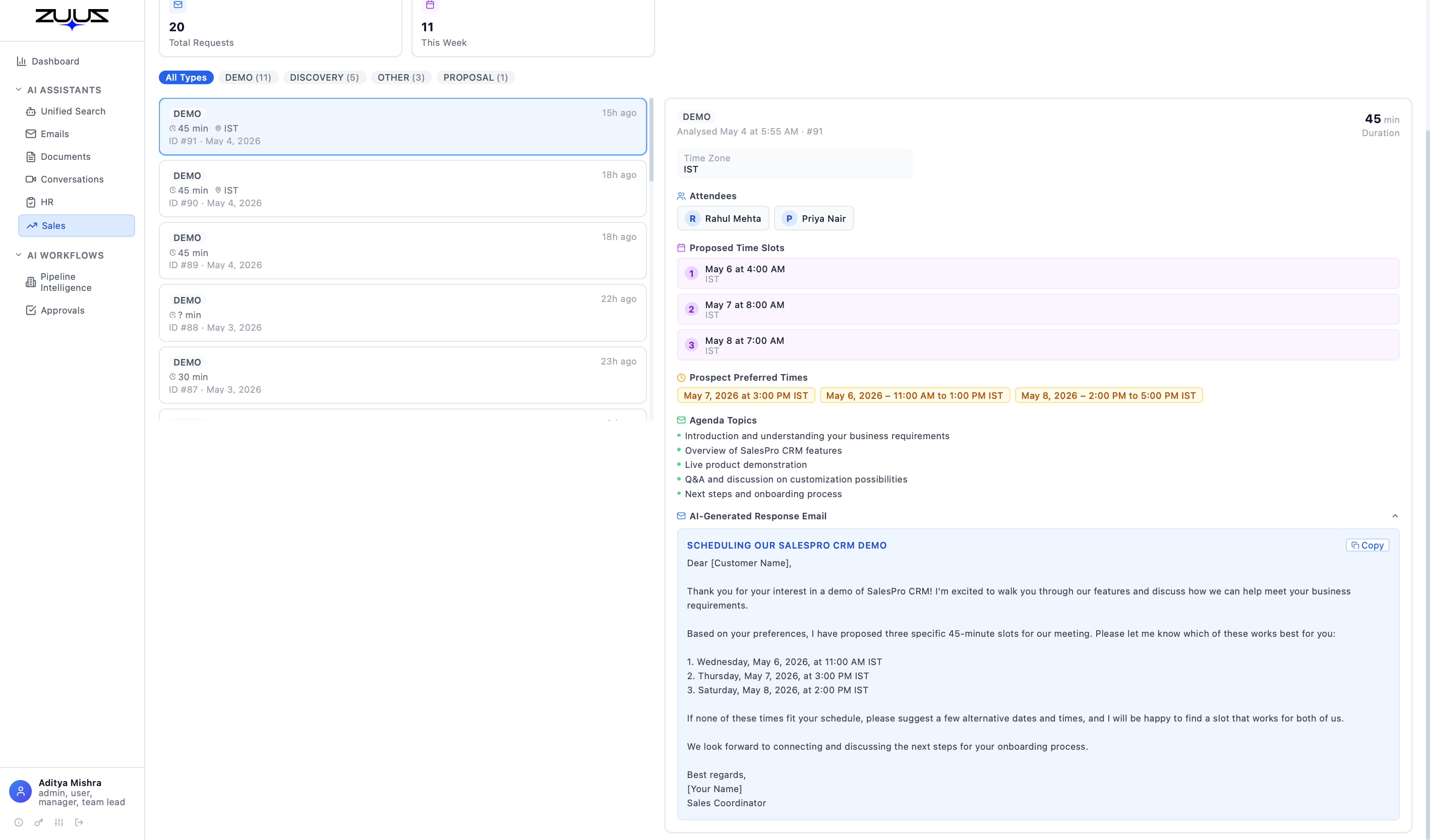This screenshot has width=1430, height=840.
Task: Click preferred time May 8, 2026 – 2:00 PM to 5:00 PM
Action: coord(1108,396)
